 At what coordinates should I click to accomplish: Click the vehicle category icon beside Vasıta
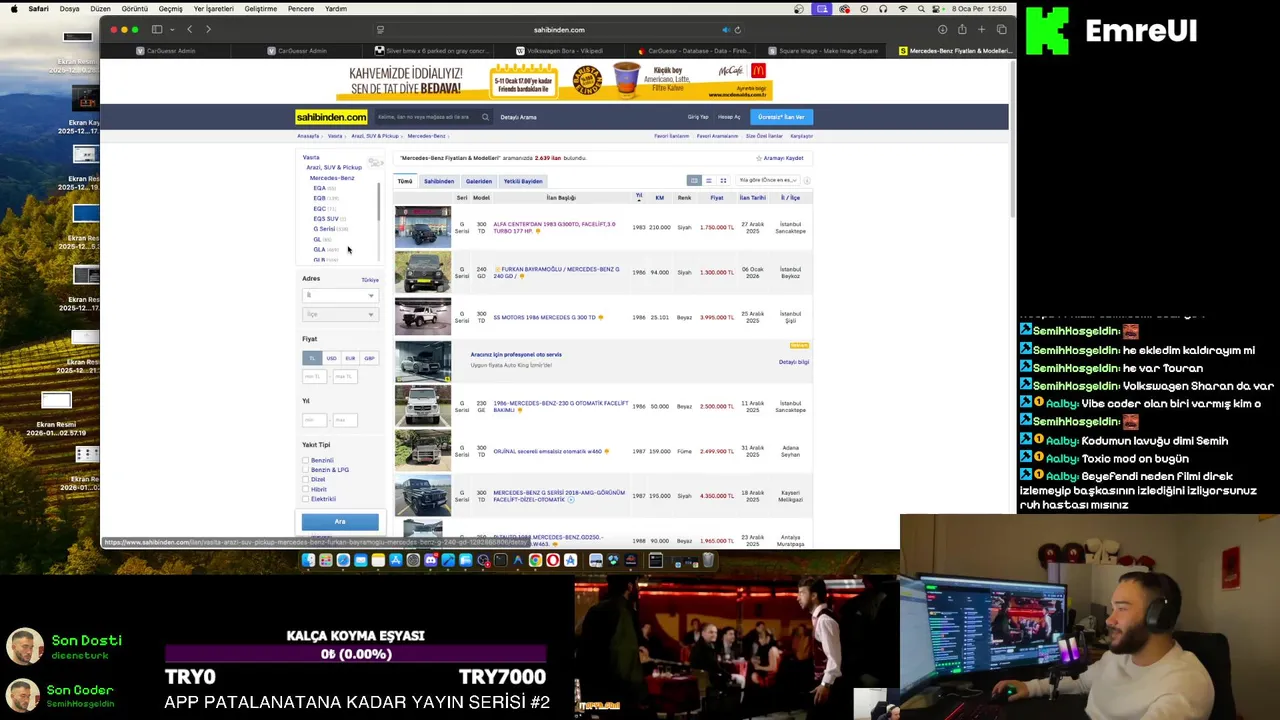click(x=375, y=162)
